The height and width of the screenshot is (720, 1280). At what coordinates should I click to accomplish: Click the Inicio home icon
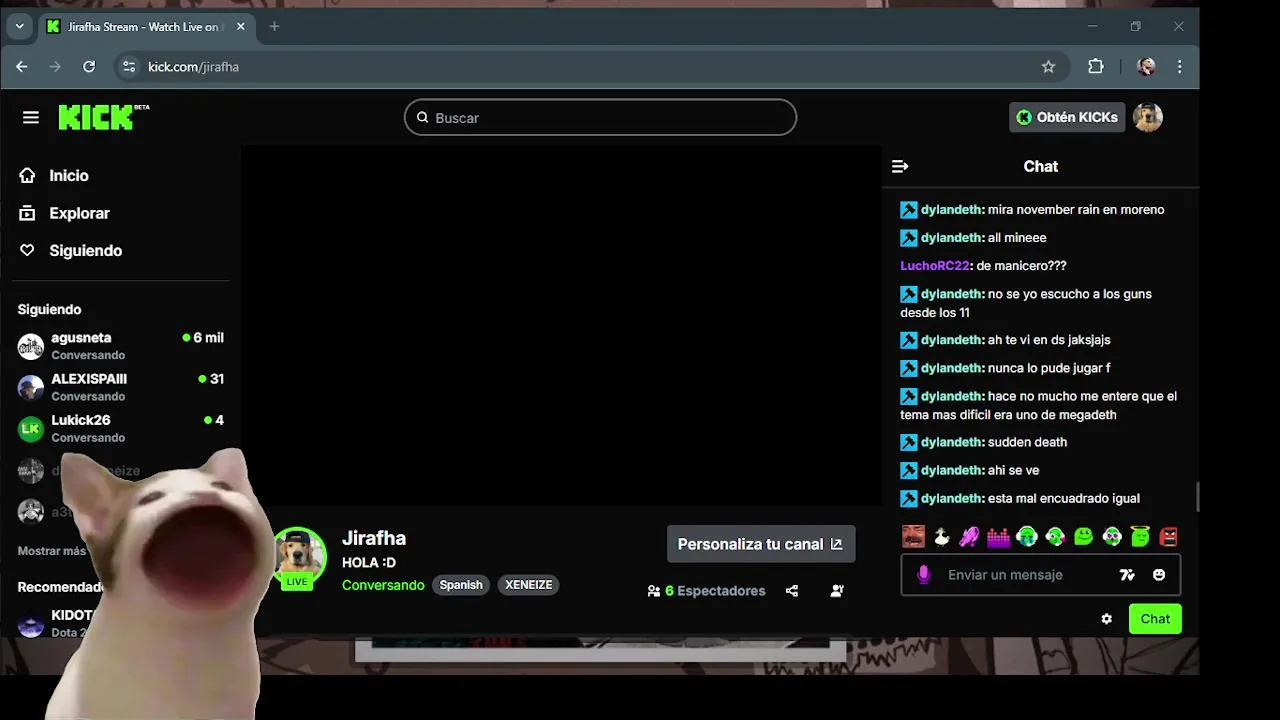pyautogui.click(x=27, y=175)
